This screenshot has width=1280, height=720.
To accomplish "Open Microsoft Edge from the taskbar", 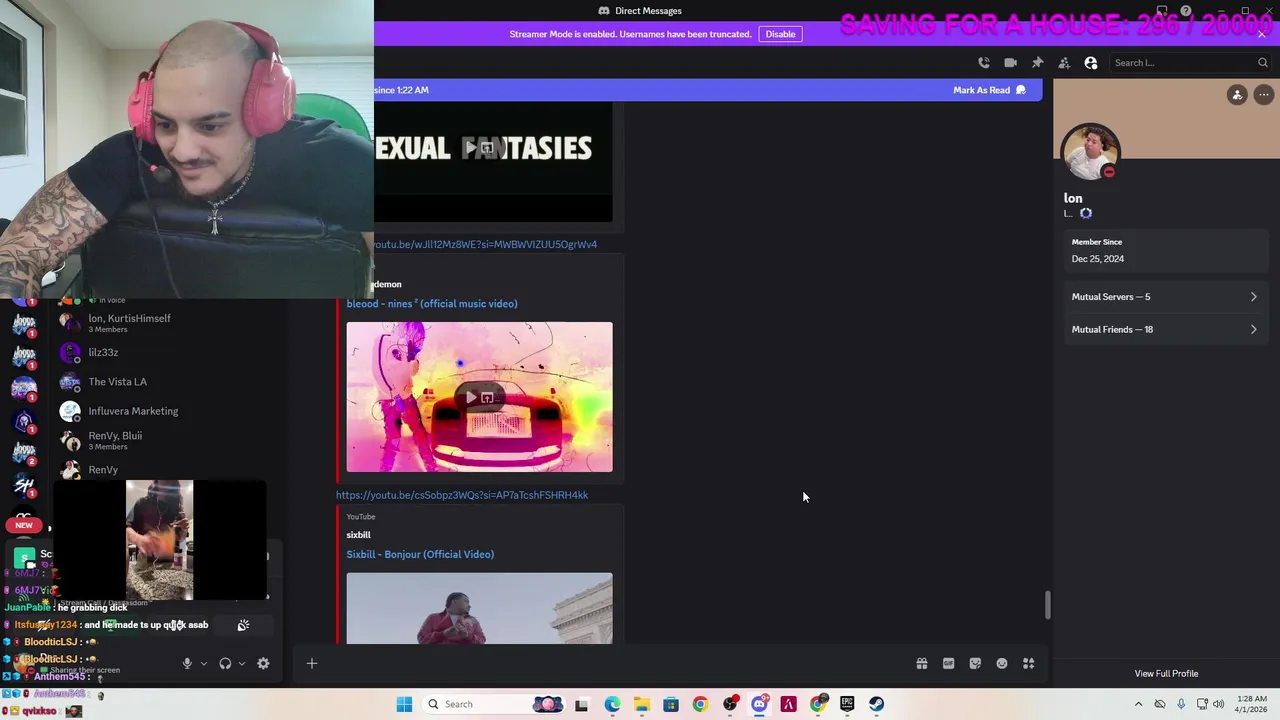I will coord(612,704).
